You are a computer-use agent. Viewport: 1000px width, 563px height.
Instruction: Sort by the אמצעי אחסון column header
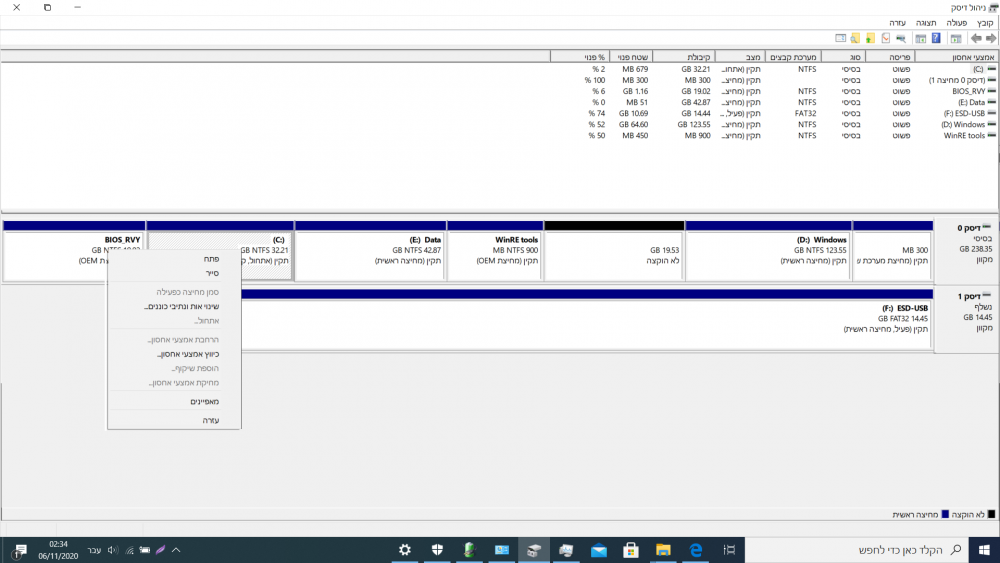click(956, 57)
